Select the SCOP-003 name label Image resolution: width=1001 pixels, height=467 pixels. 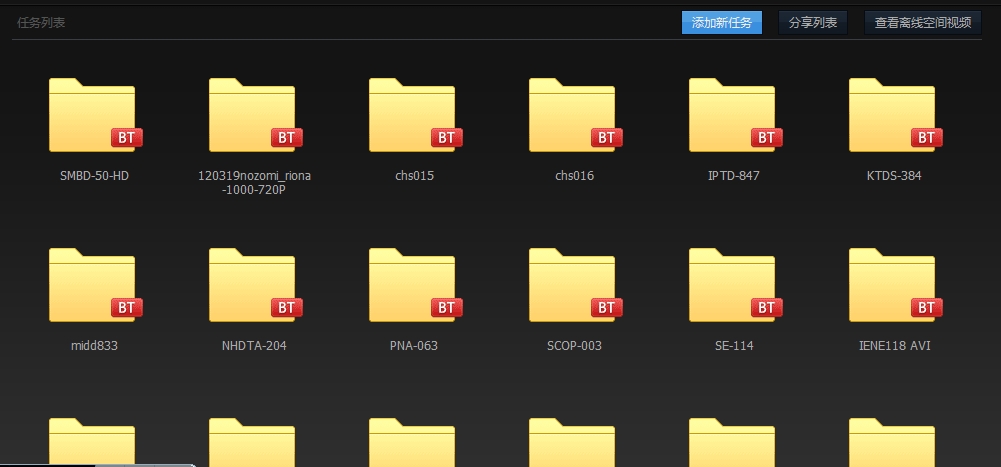pyautogui.click(x=575, y=346)
